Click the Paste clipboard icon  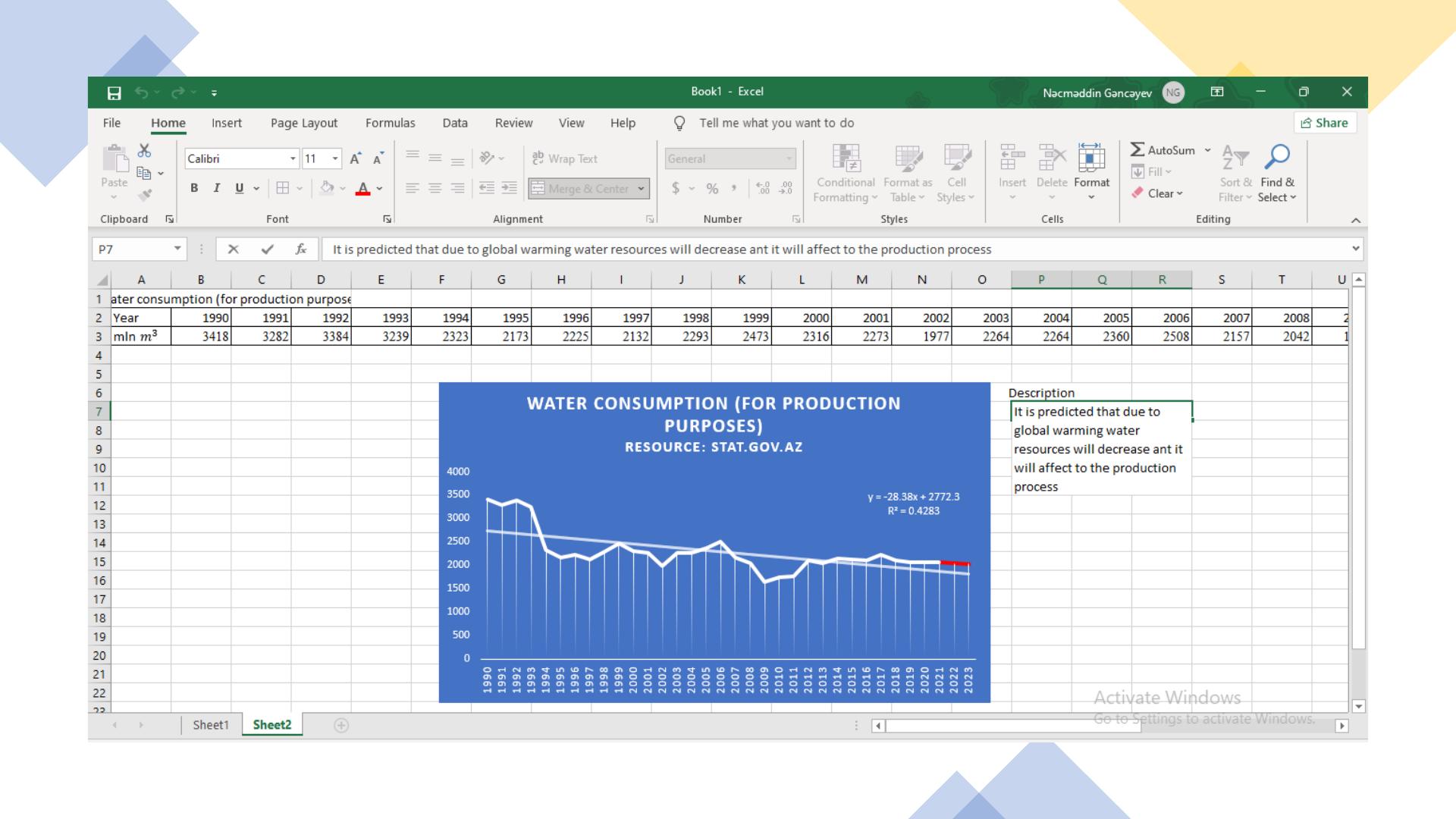[115, 158]
